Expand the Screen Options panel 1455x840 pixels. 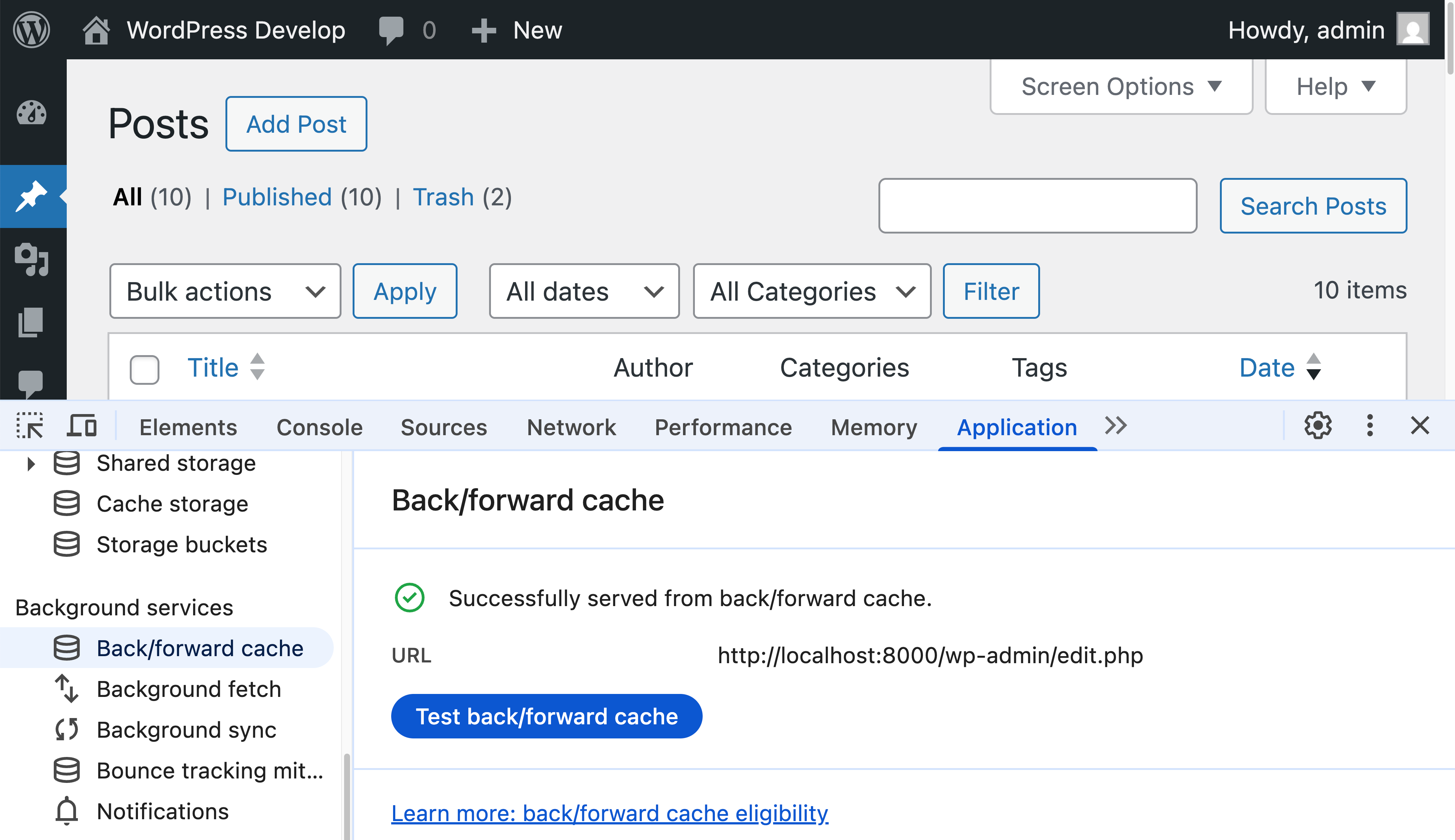coord(1121,86)
